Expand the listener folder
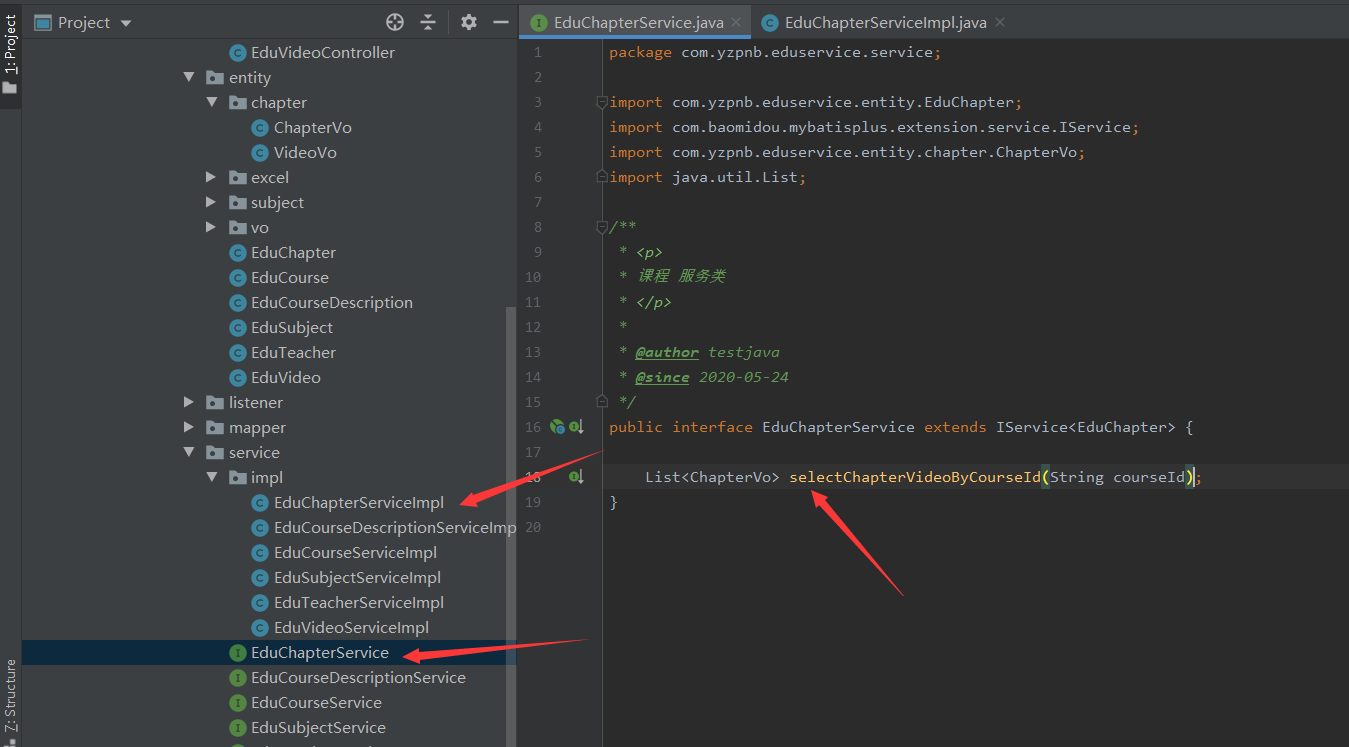 point(189,402)
